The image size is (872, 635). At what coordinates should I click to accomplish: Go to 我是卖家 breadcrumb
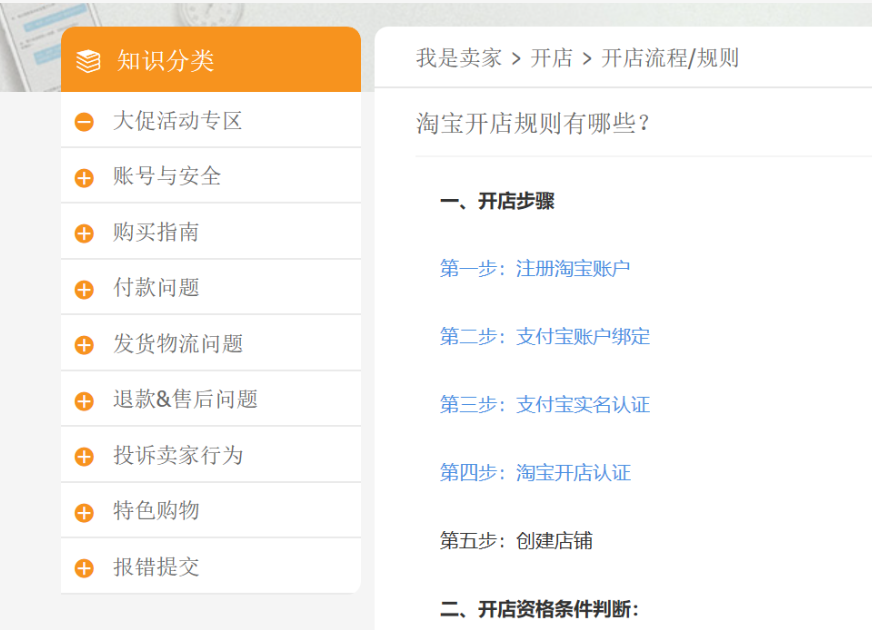459,58
